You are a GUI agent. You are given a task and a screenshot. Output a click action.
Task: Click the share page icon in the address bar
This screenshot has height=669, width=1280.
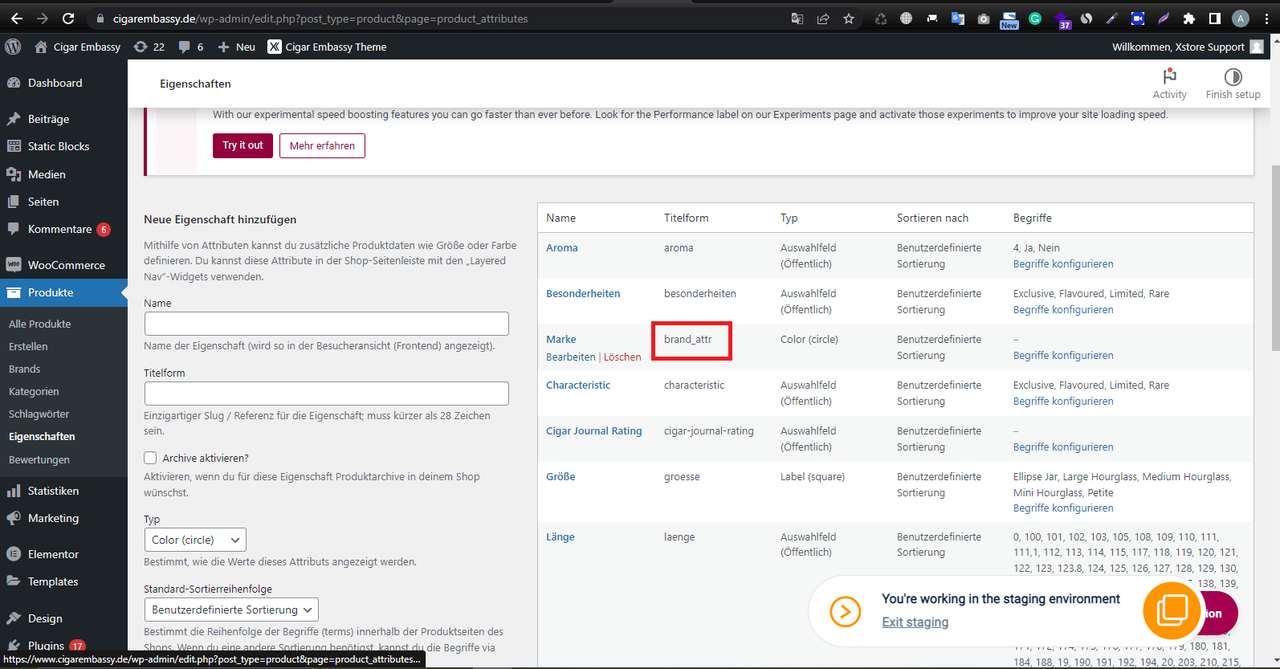pyautogui.click(x=823, y=18)
